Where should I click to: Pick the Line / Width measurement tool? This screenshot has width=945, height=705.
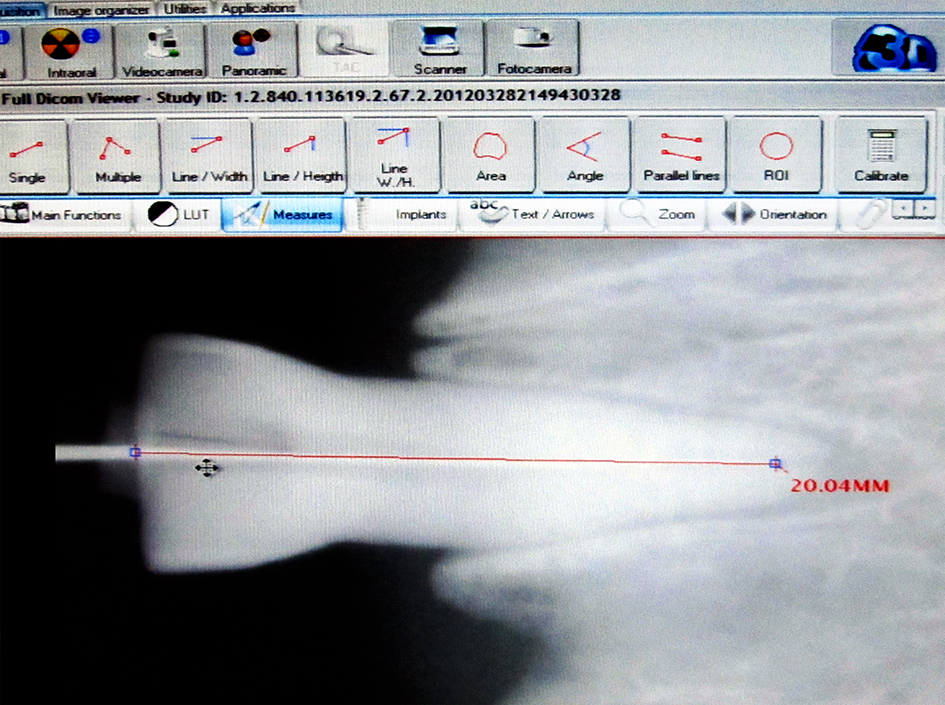[209, 156]
